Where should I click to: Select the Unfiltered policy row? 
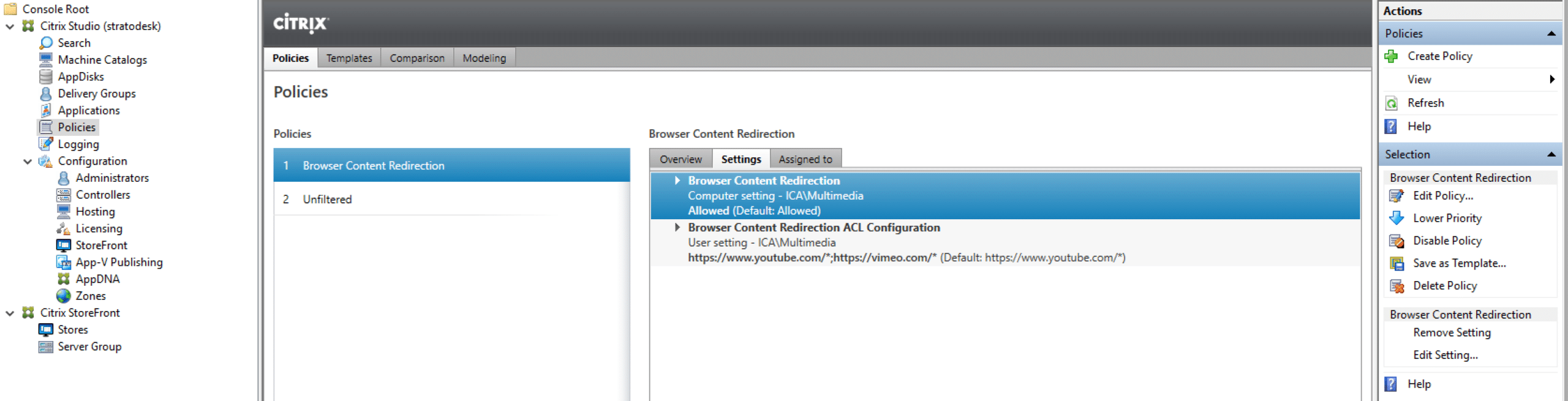[451, 199]
